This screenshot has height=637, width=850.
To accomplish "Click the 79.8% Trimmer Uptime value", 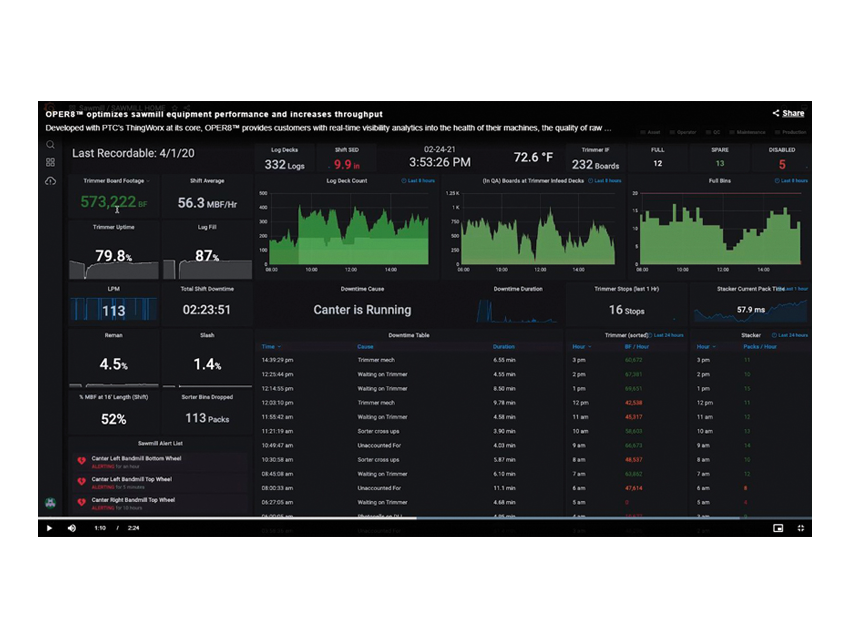I will pyautogui.click(x=114, y=255).
